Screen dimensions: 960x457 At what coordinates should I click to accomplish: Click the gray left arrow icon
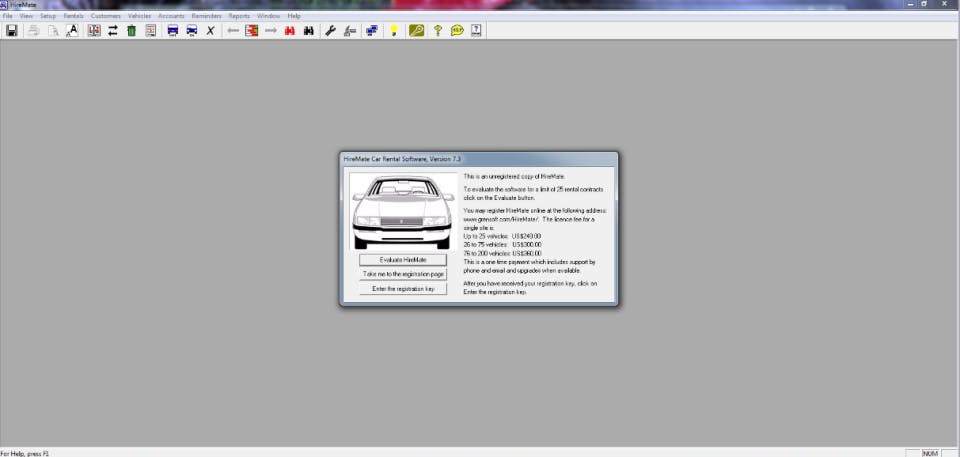233,31
